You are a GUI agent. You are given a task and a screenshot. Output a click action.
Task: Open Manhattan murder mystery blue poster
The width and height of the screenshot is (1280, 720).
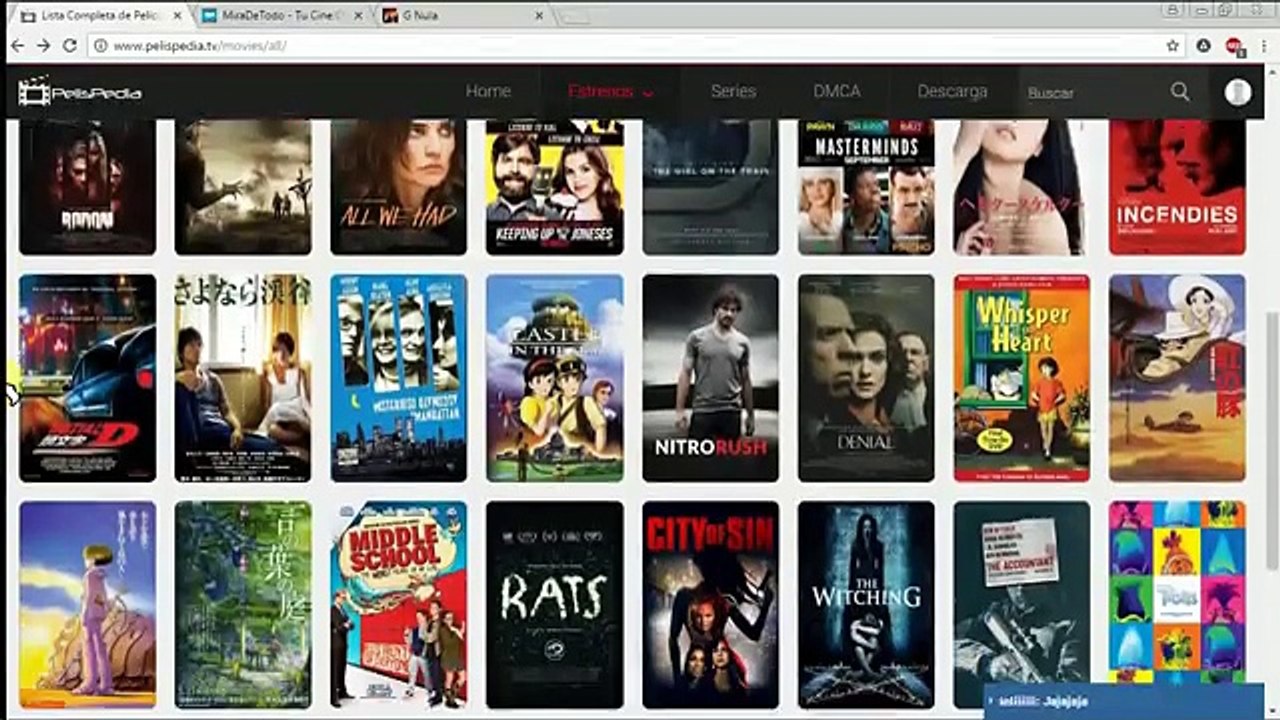pyautogui.click(x=398, y=378)
